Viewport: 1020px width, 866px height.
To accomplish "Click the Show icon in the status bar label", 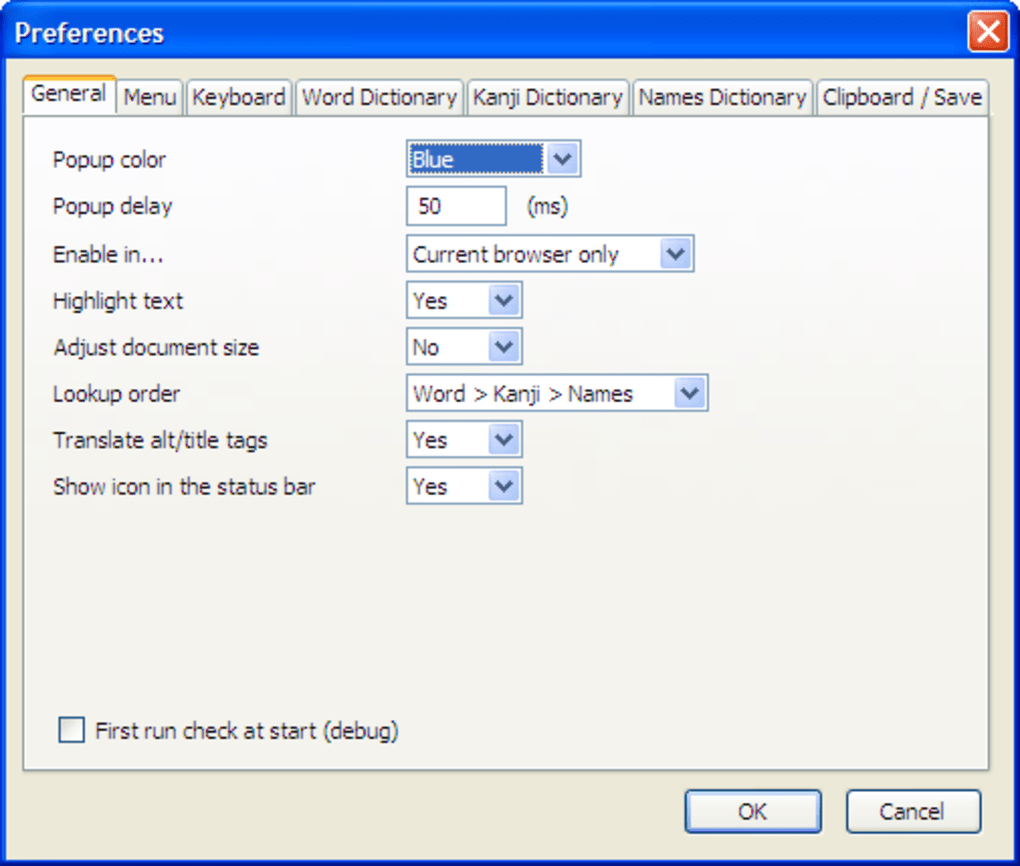I will (x=184, y=487).
